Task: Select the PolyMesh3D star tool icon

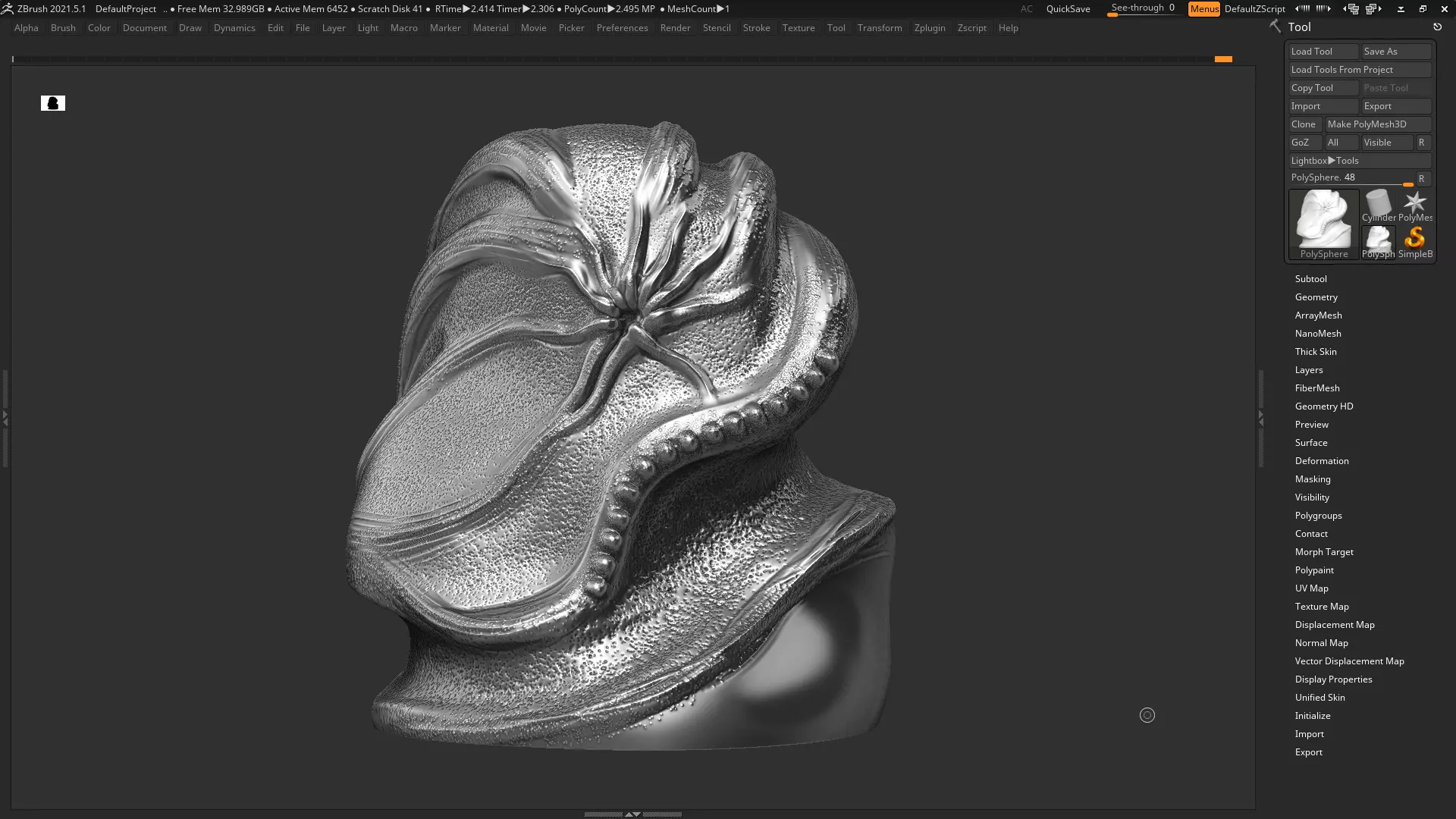Action: pos(1415,206)
